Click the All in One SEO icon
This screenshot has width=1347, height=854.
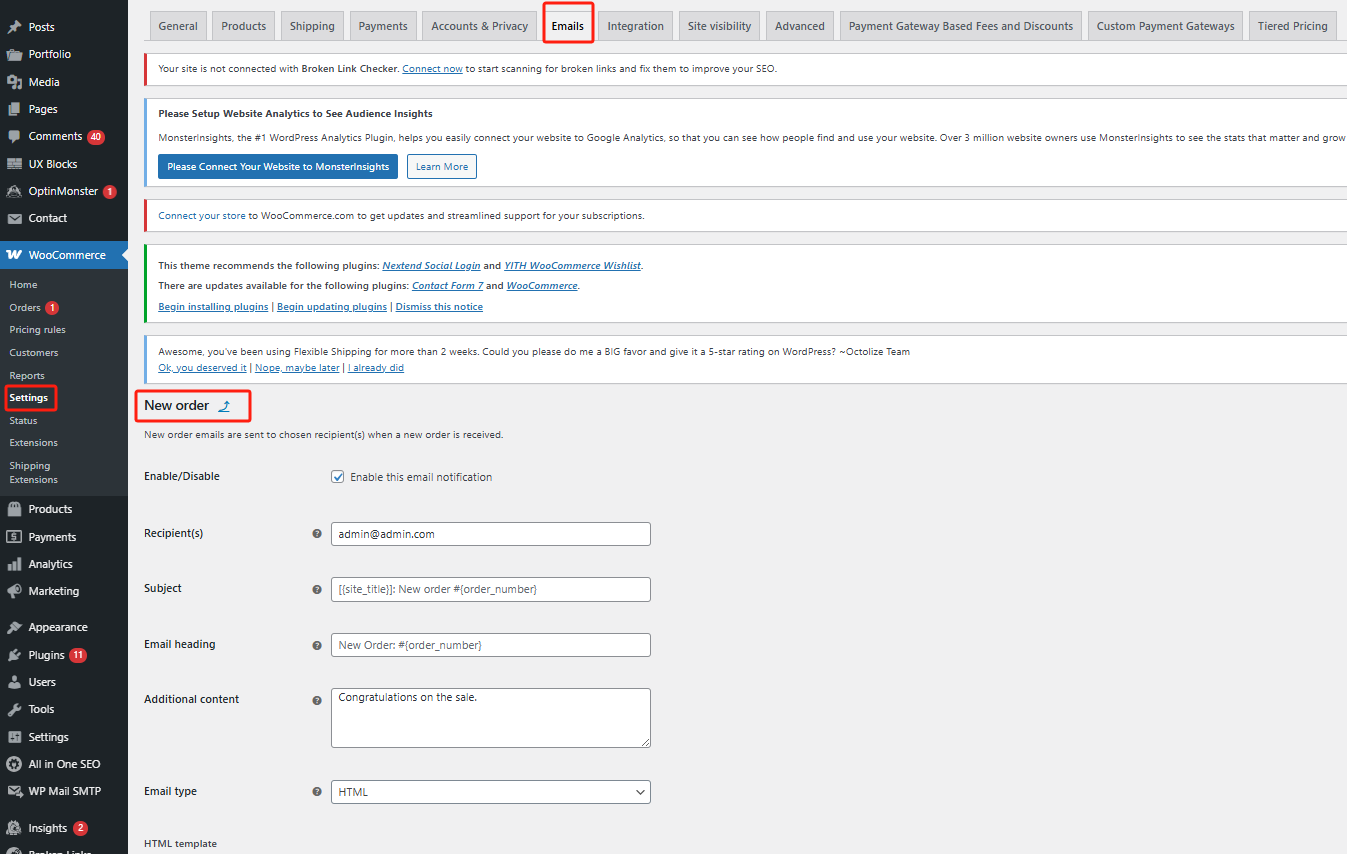tap(14, 764)
